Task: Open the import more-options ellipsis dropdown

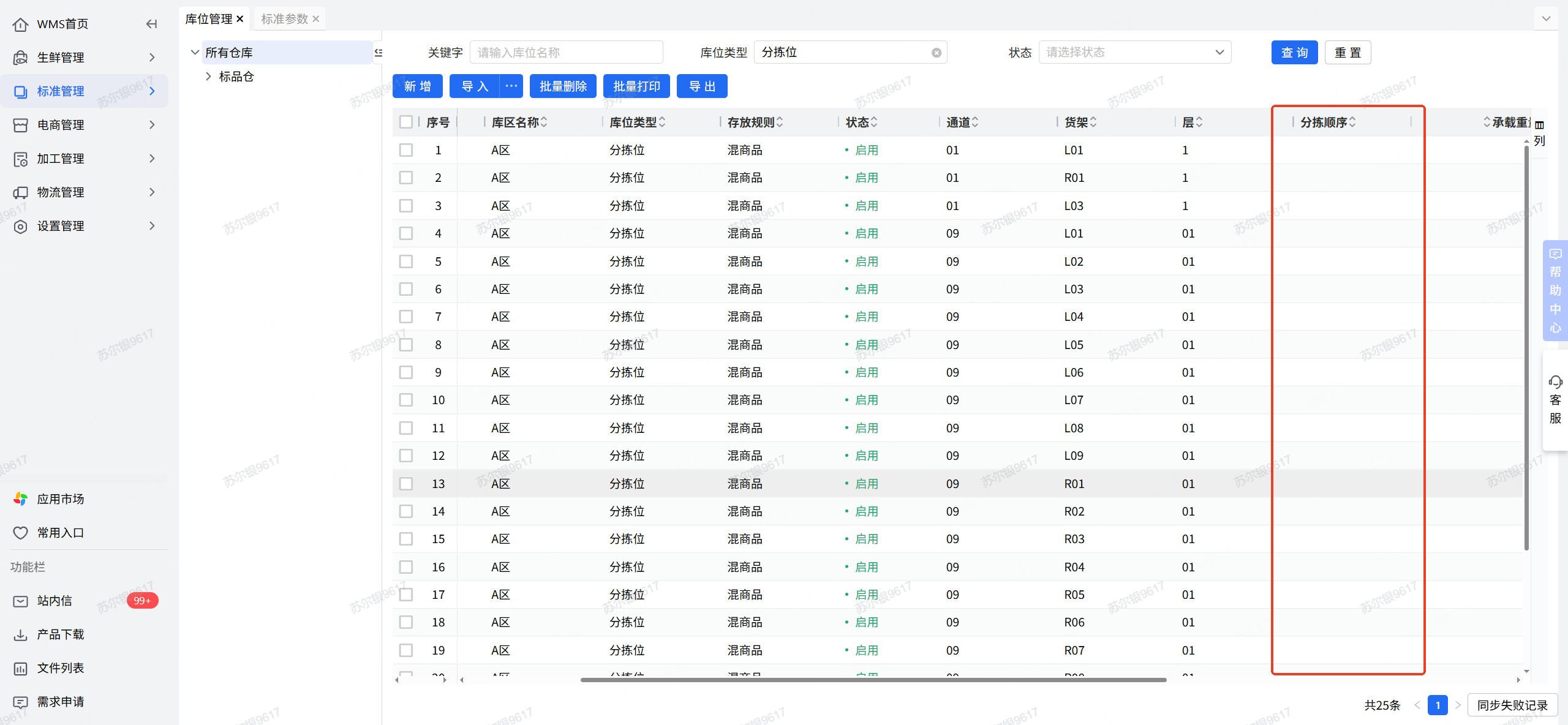Action: [x=511, y=86]
